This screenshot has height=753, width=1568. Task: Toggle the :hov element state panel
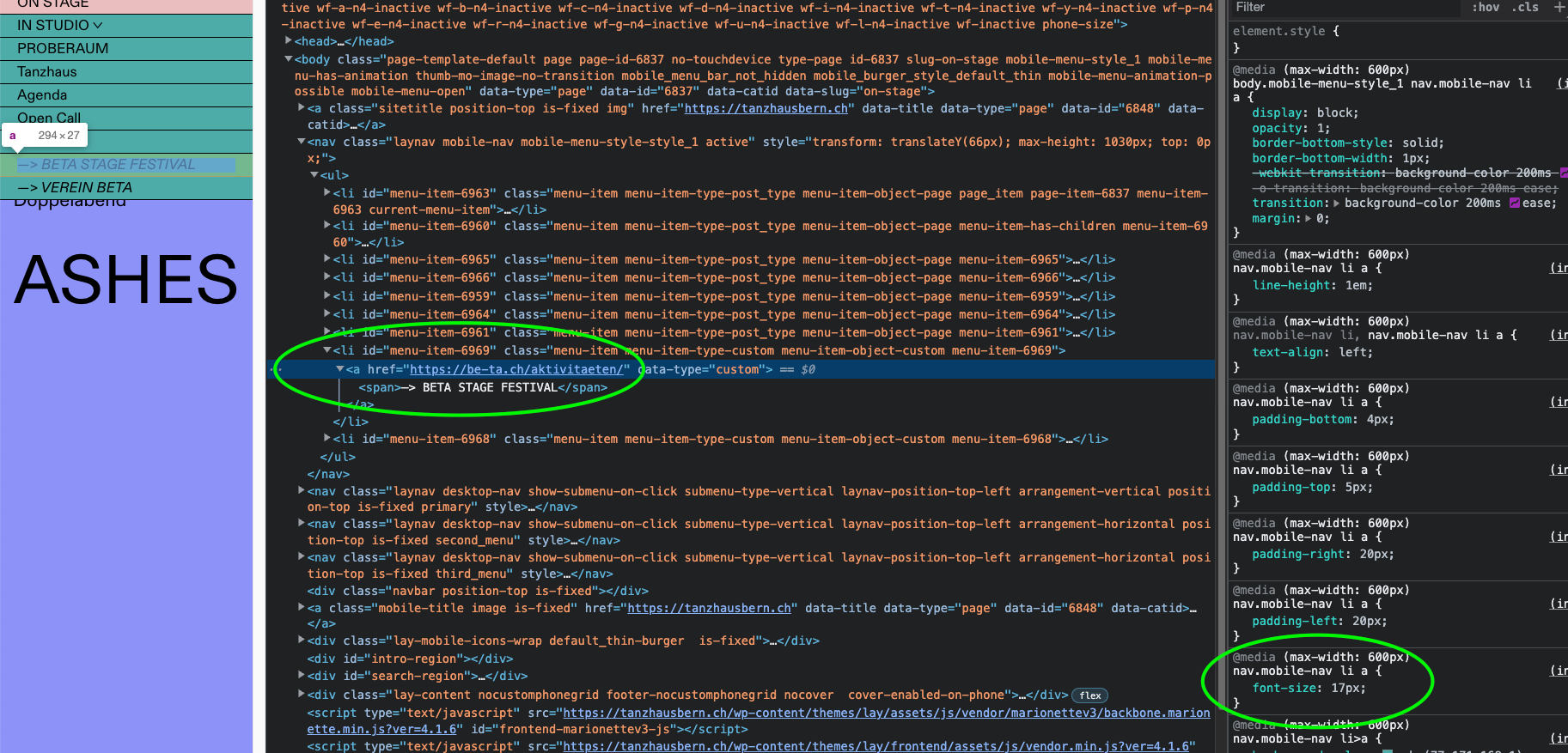(x=1485, y=8)
